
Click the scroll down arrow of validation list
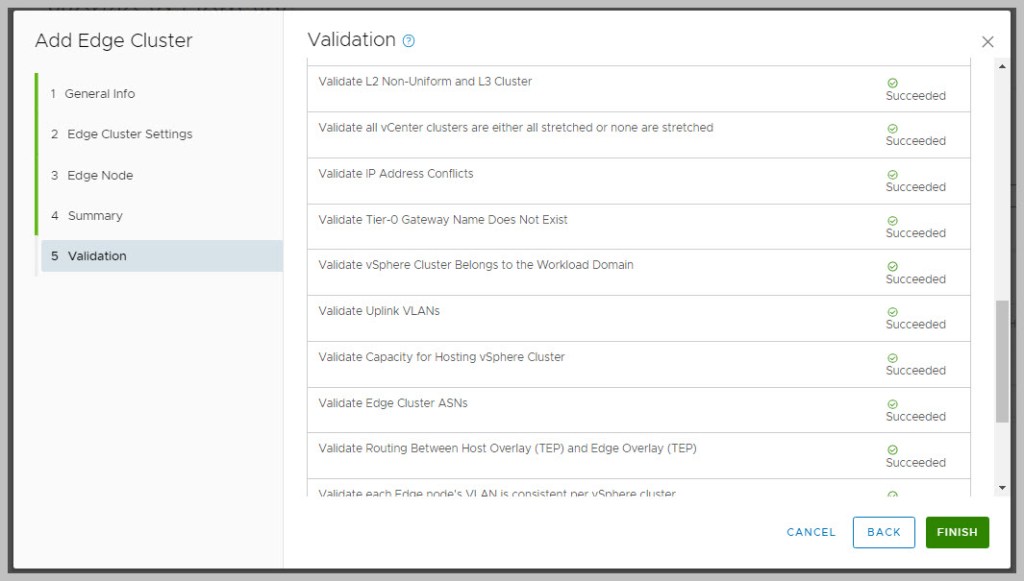pos(1003,487)
